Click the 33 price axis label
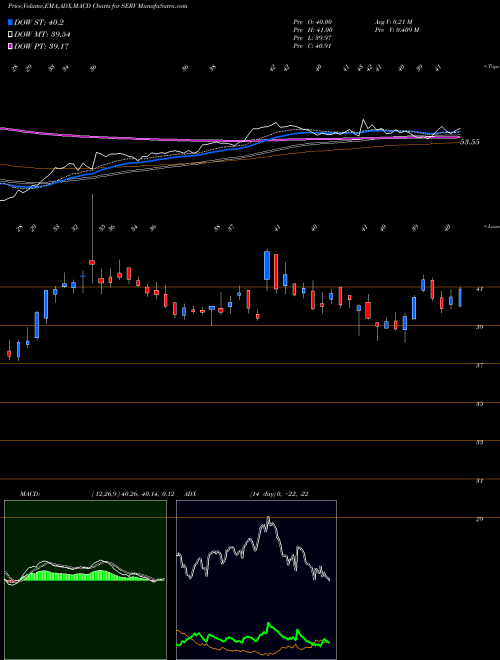Screen dimensions: 500x660 [x=479, y=442]
